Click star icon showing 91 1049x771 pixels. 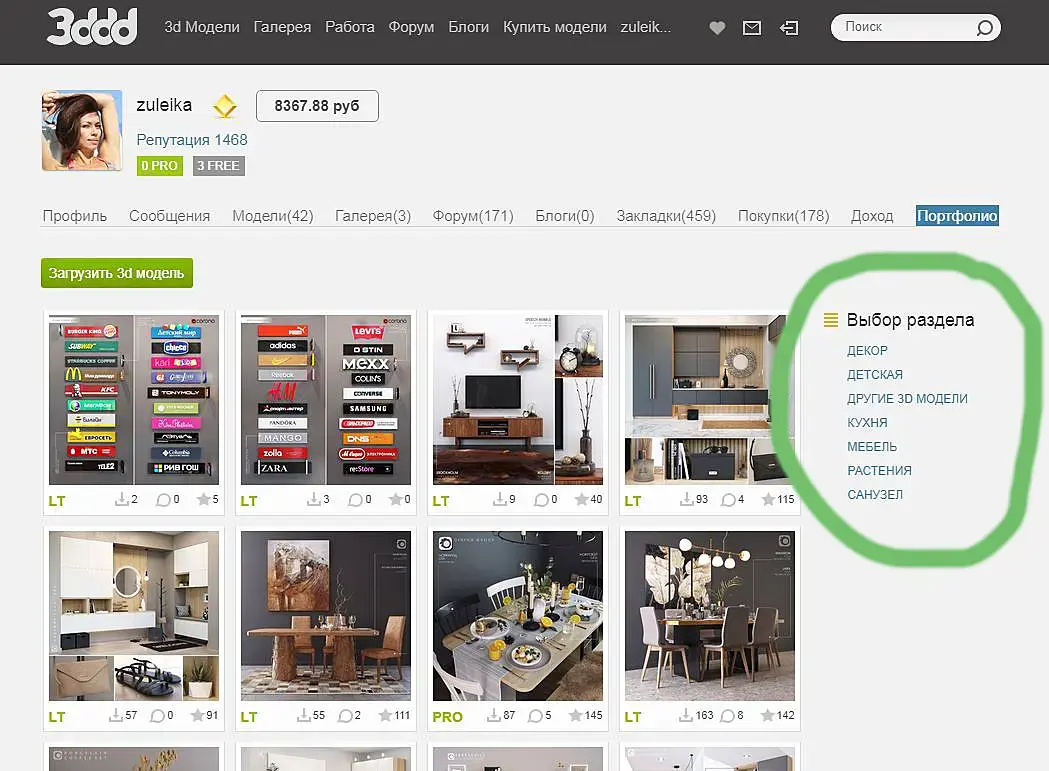(x=197, y=715)
